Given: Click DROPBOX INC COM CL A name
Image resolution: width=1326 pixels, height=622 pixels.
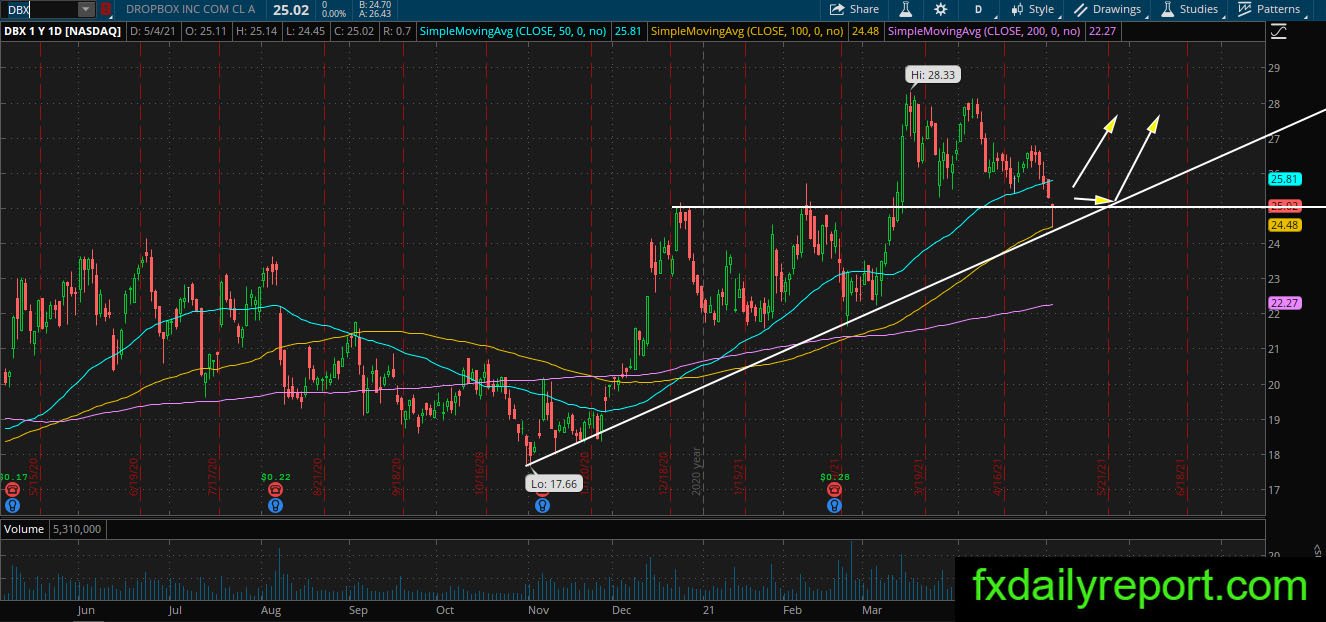Looking at the screenshot, I should [x=190, y=9].
